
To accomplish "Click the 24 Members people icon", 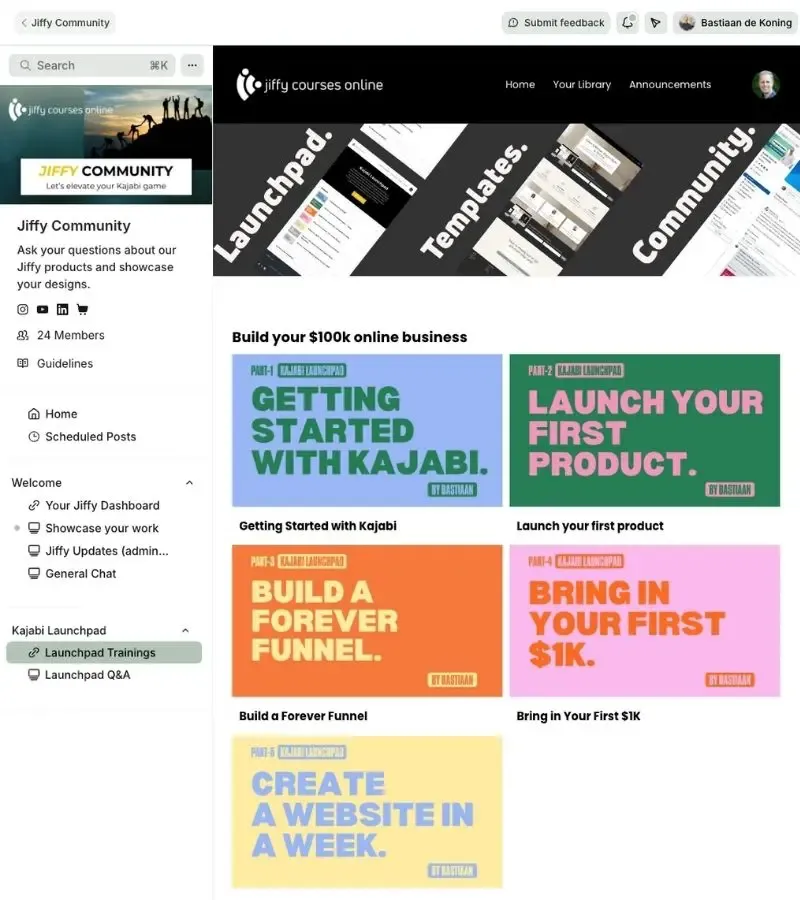I will pyautogui.click(x=23, y=335).
